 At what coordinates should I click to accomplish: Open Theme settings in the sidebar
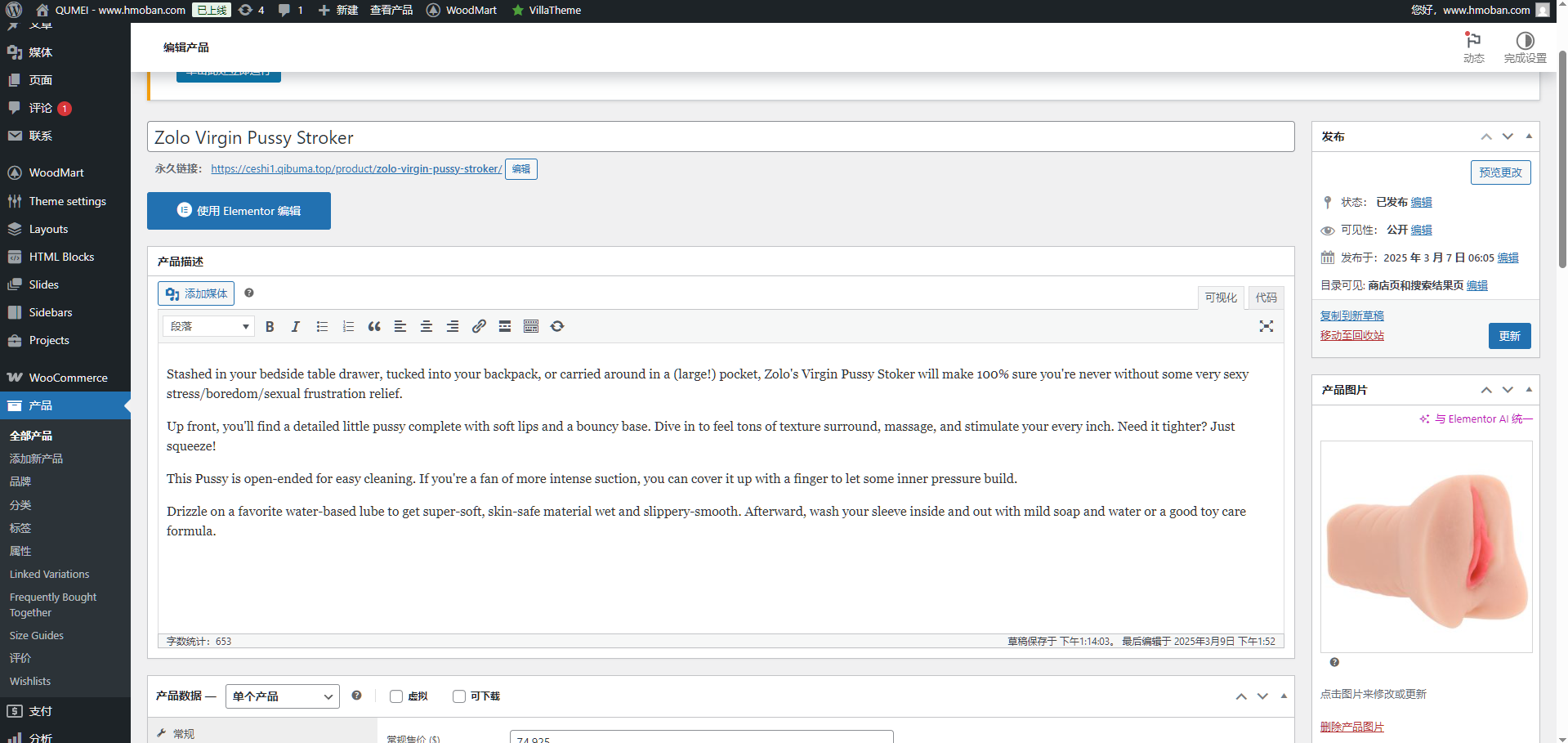pyautogui.click(x=65, y=201)
